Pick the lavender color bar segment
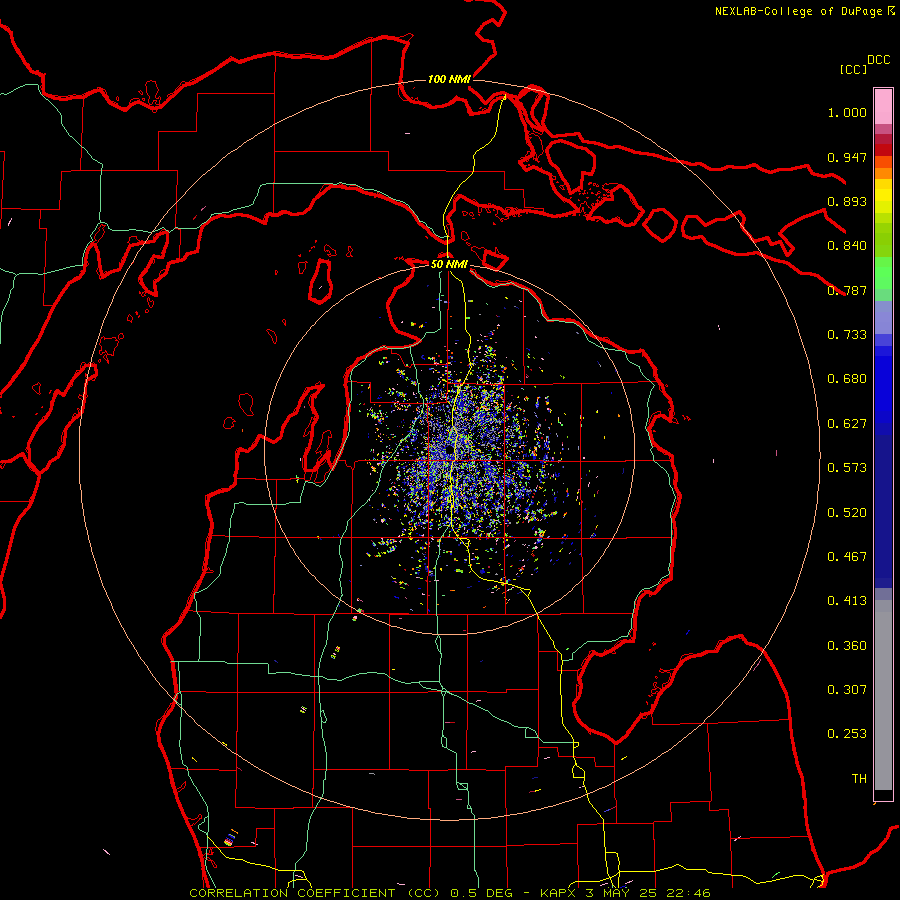Viewport: 900px width, 900px height. coord(883,318)
